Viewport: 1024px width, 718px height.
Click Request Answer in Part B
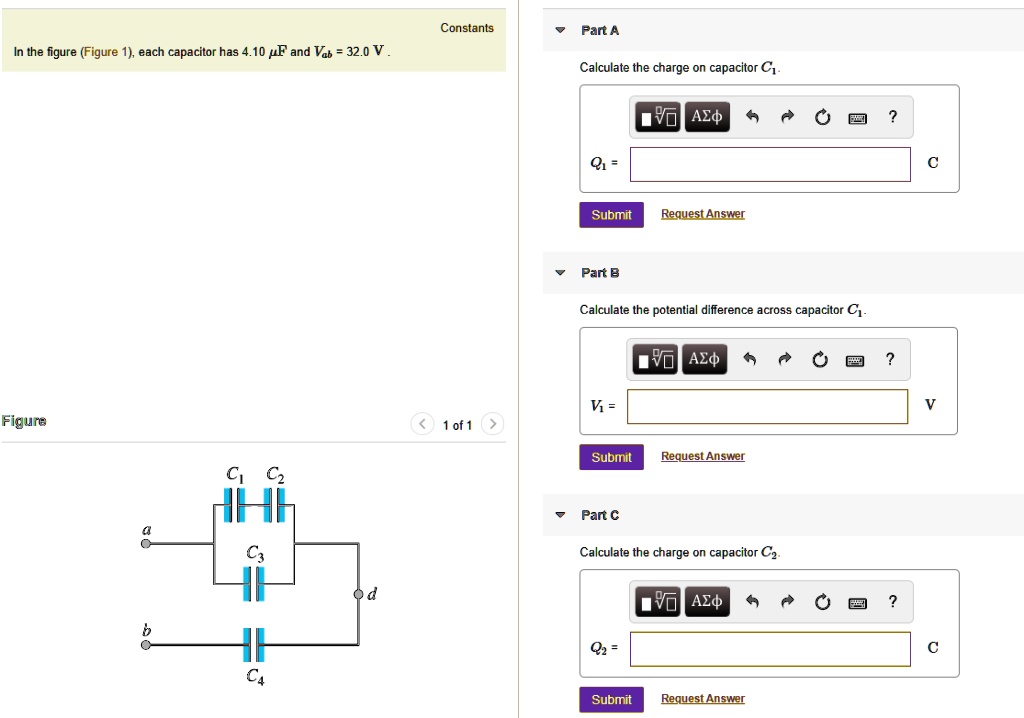point(702,456)
